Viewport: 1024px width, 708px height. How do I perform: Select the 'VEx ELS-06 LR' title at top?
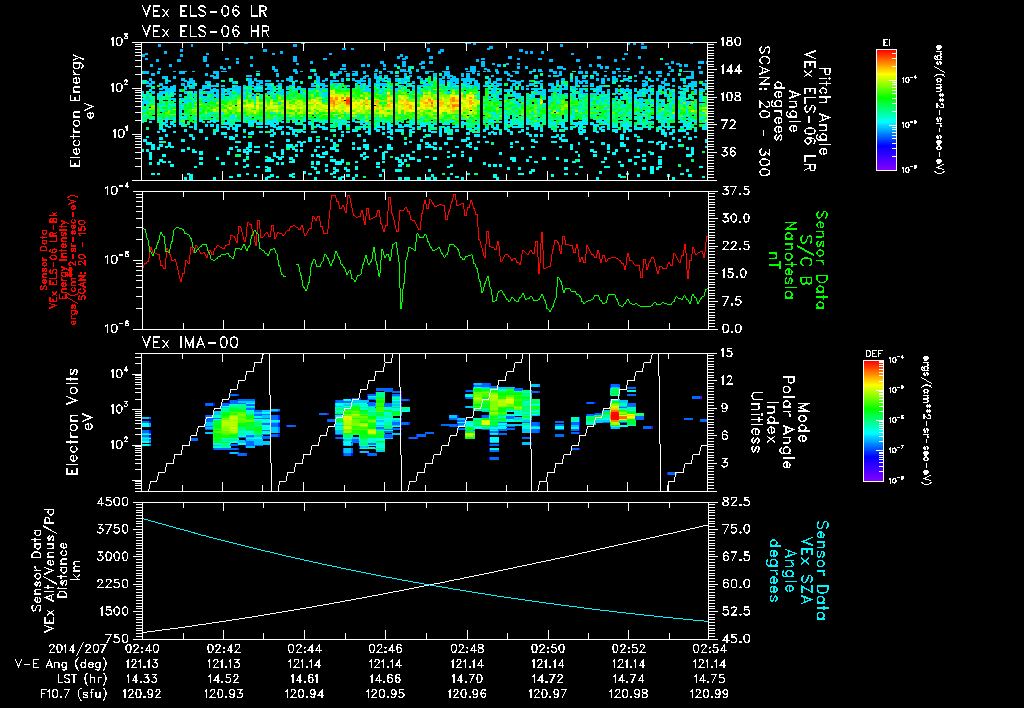204,12
